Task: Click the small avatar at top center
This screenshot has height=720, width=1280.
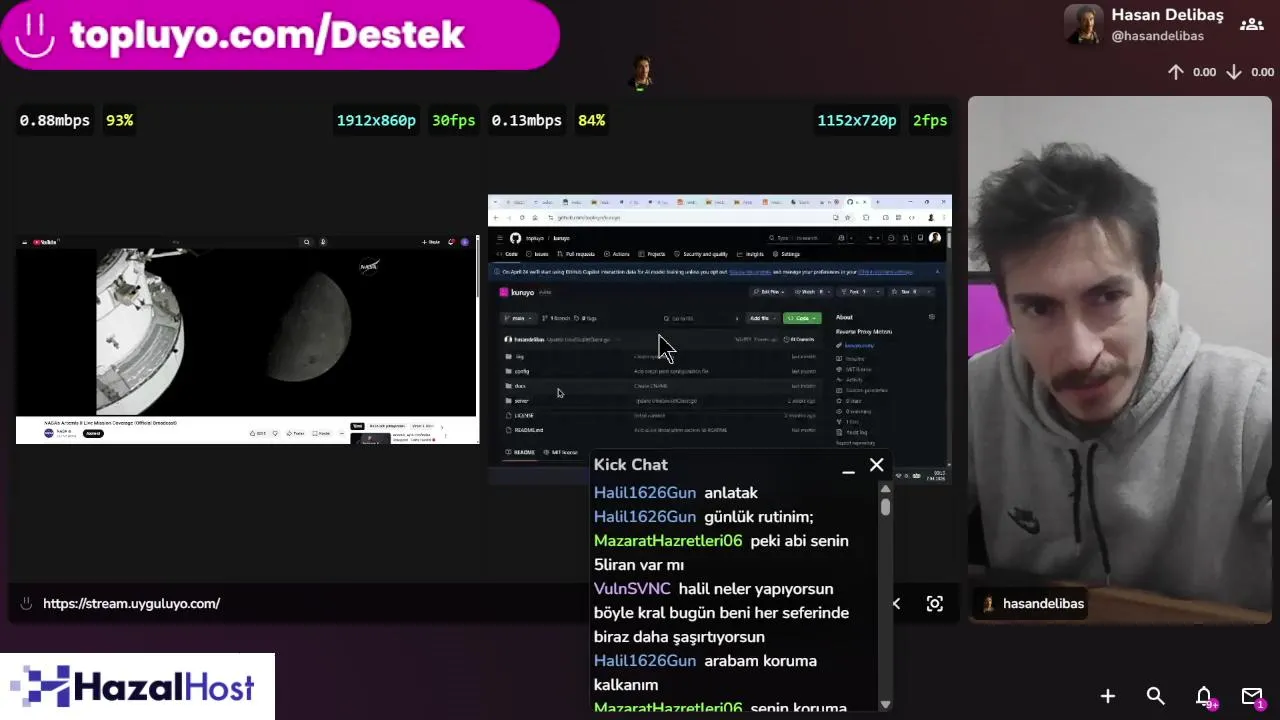Action: point(641,73)
